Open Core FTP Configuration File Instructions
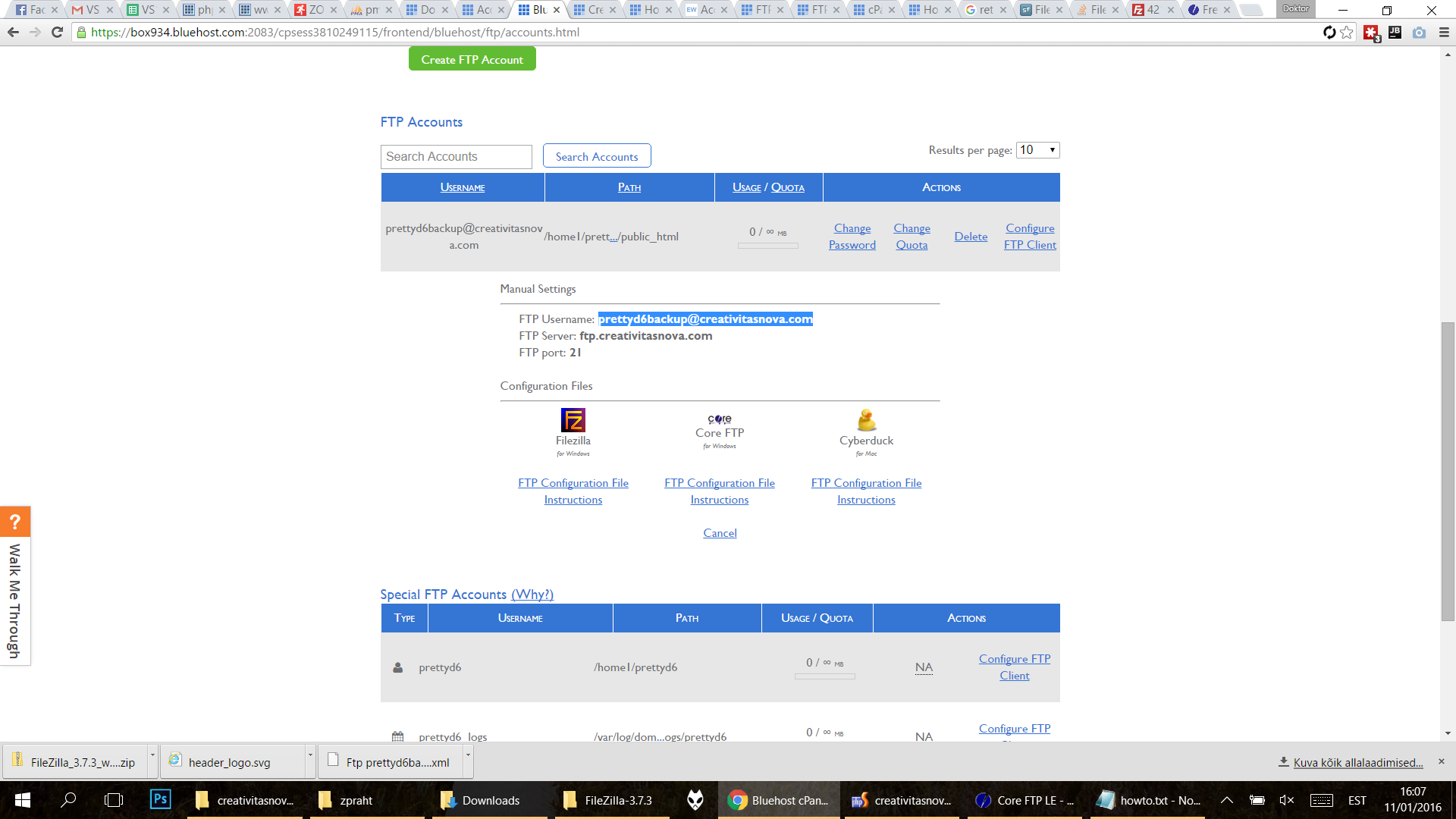The image size is (1456, 819). tap(718, 490)
